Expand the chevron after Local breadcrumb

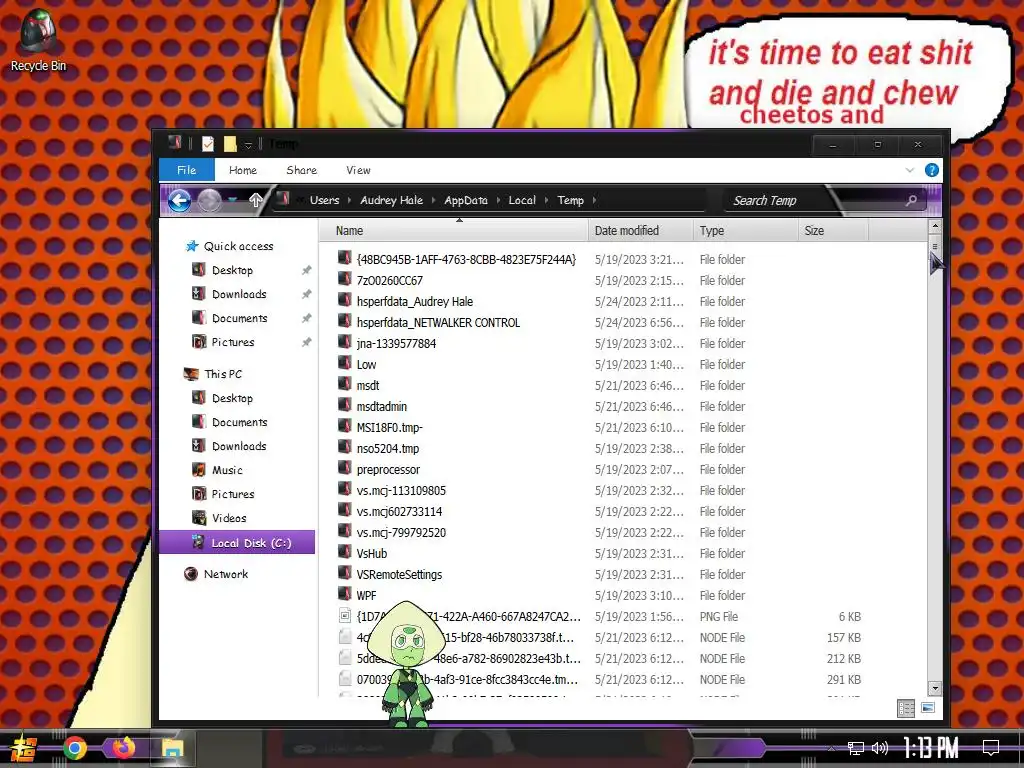tap(547, 200)
